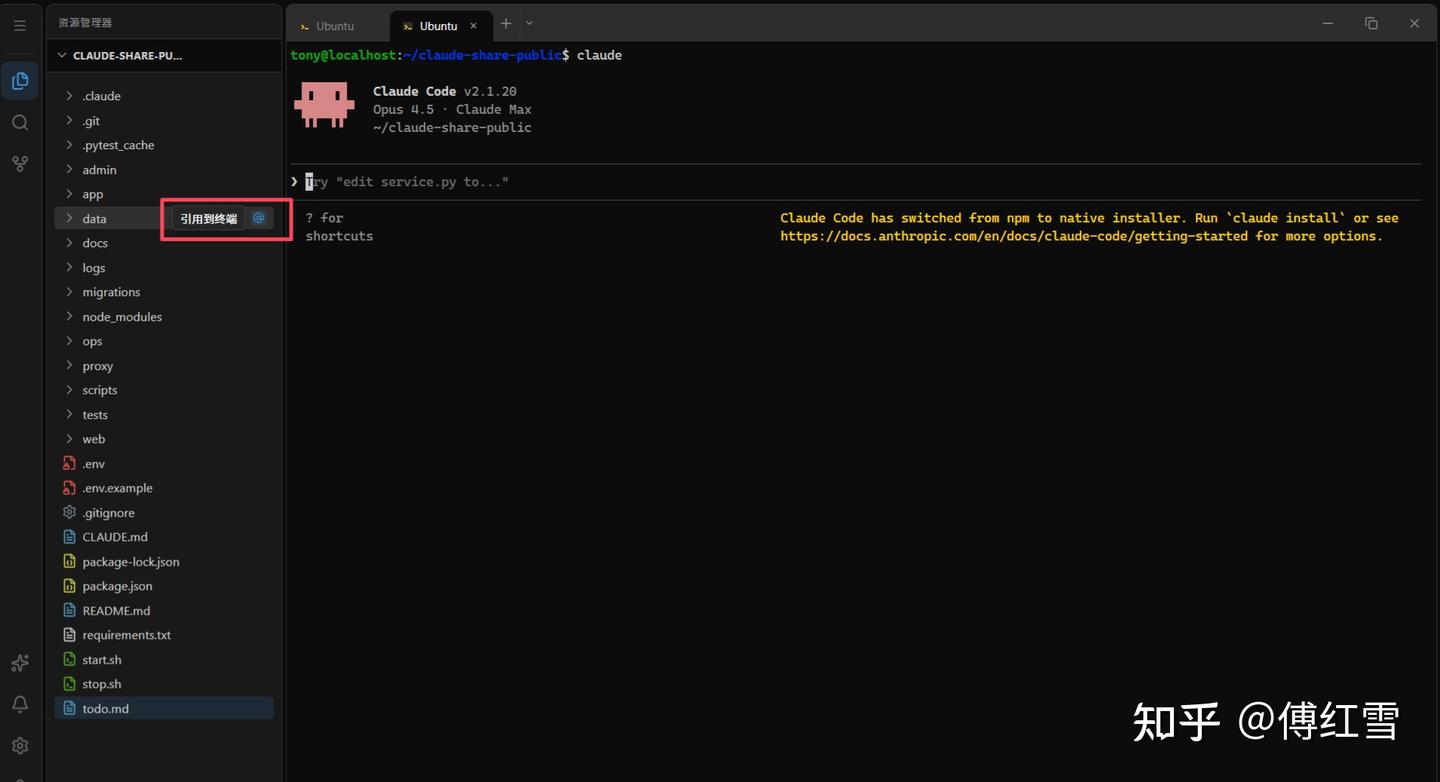
Task: Select the ops folder
Action: tap(164, 341)
